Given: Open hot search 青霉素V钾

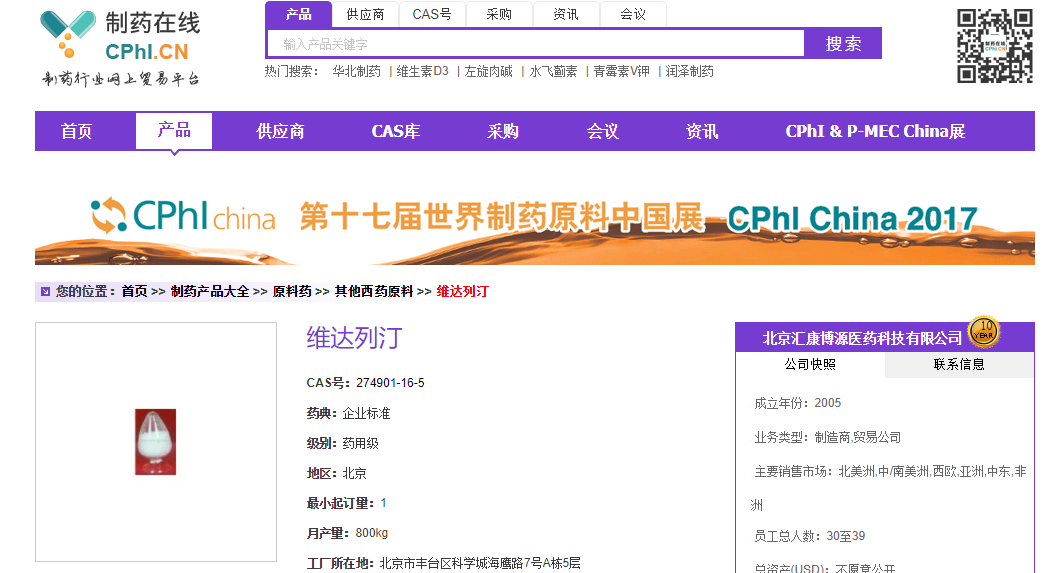Looking at the screenshot, I should tap(621, 71).
